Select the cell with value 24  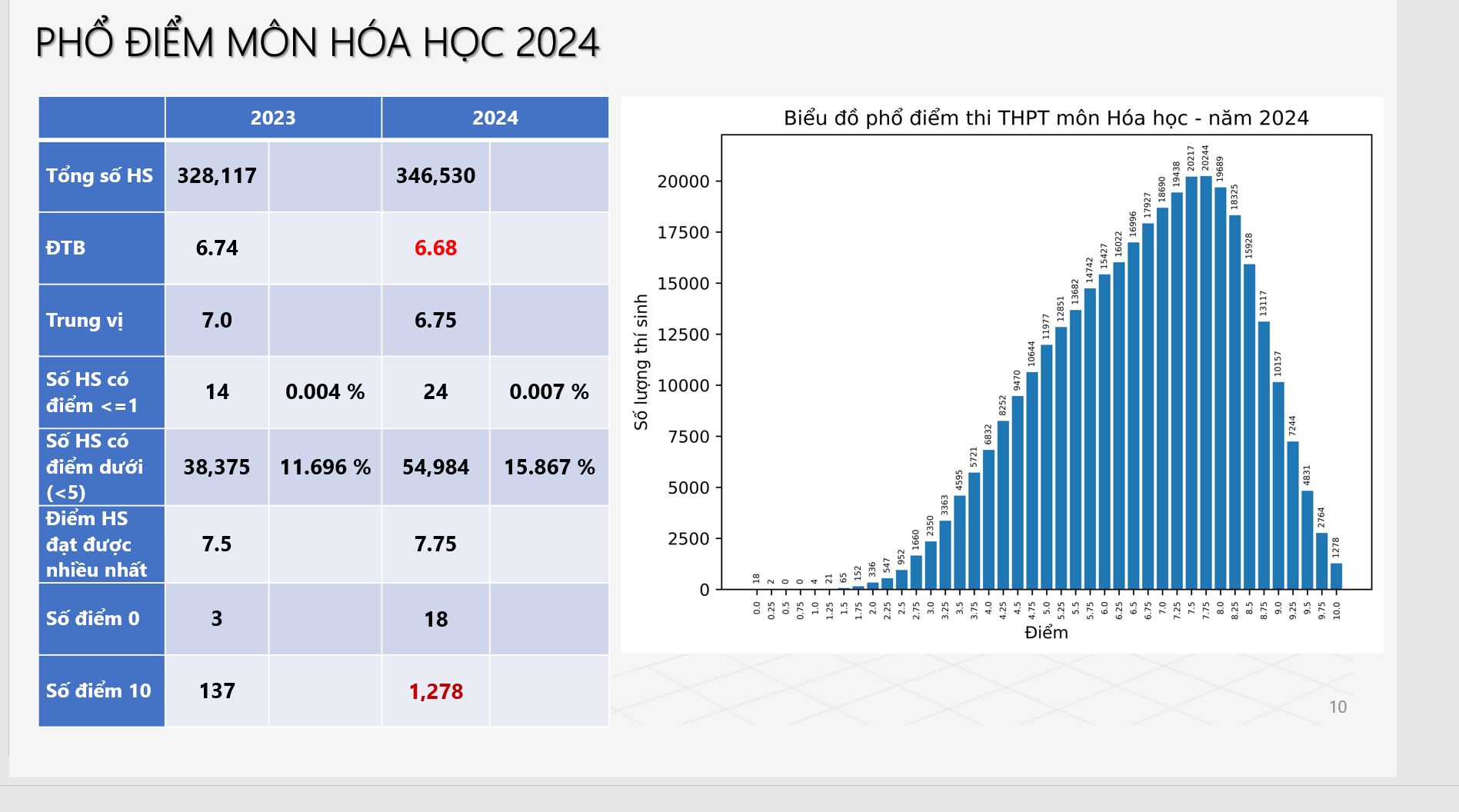click(435, 392)
